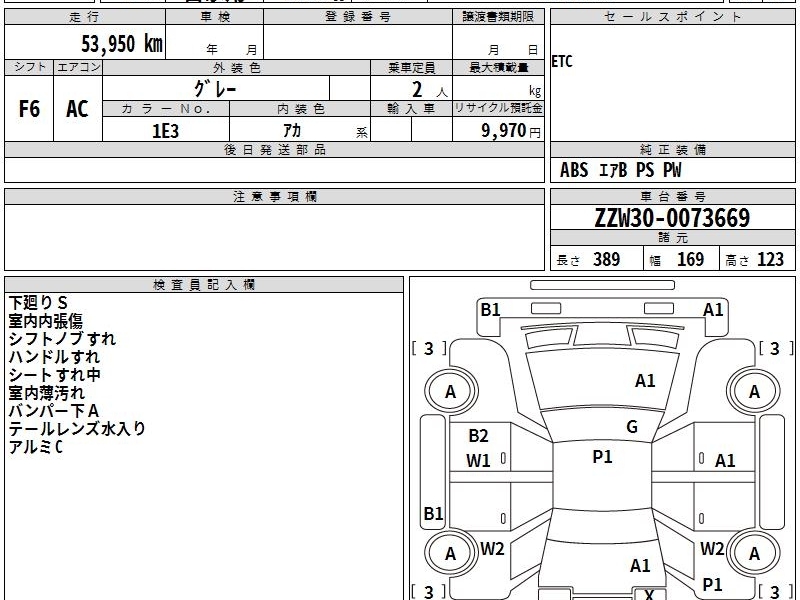800x600 pixels.
Task: Select the 車台番号 header
Action: 672,196
